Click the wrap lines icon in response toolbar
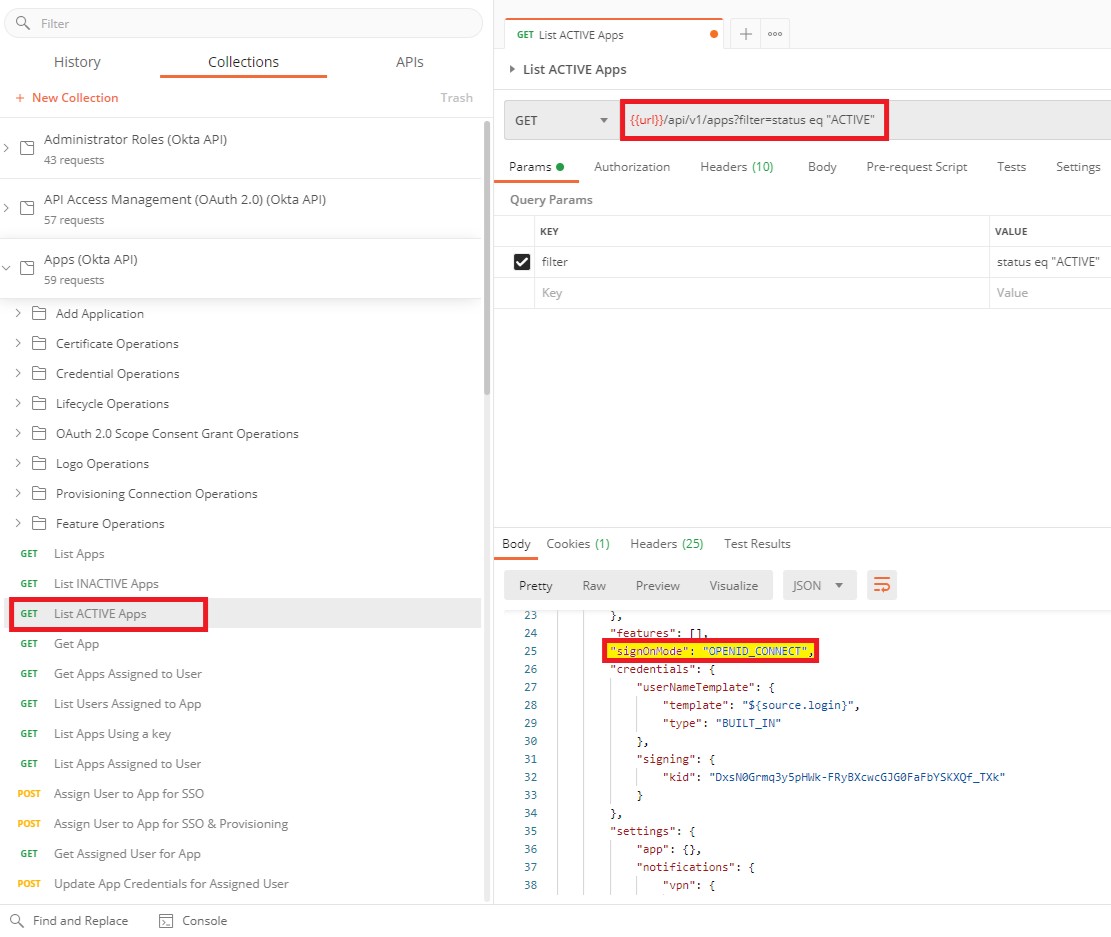The height and width of the screenshot is (937, 1111). pos(881,585)
